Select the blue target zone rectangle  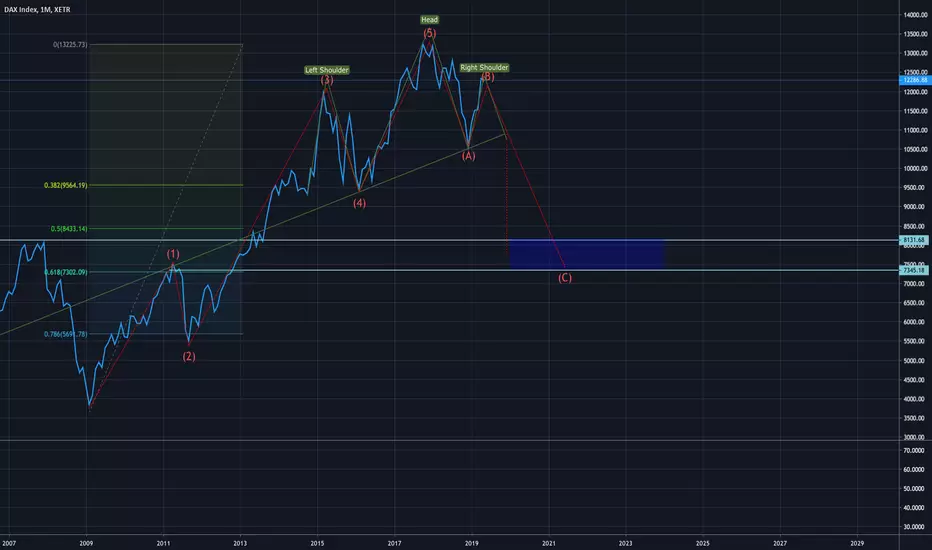586,254
